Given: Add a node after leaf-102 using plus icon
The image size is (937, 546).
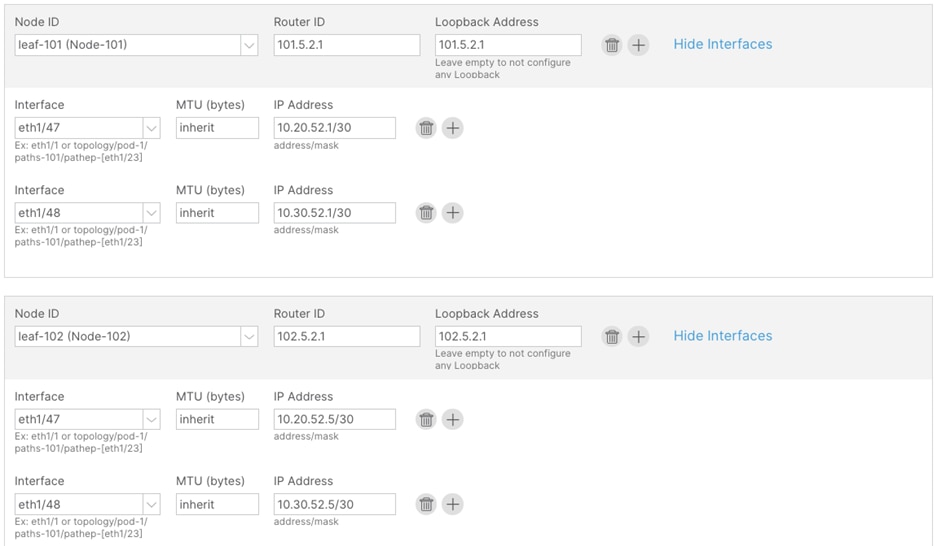Looking at the screenshot, I should tap(638, 336).
